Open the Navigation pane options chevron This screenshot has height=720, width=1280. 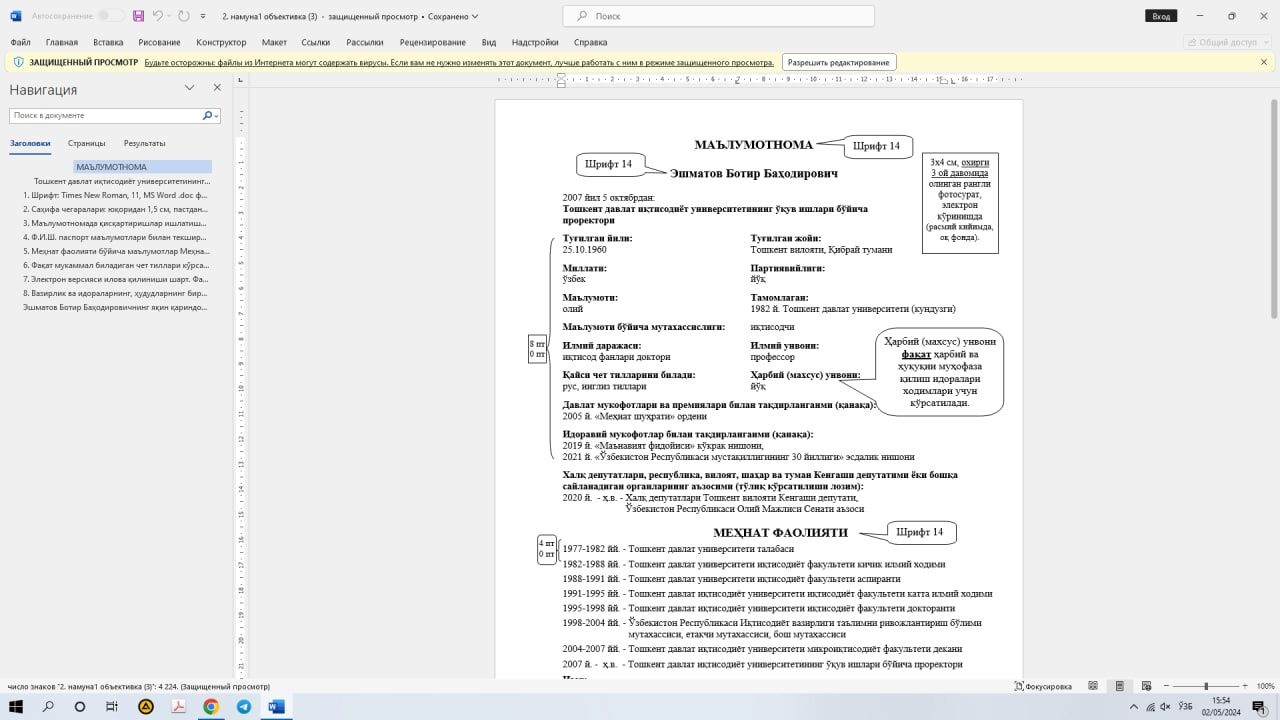[189, 88]
